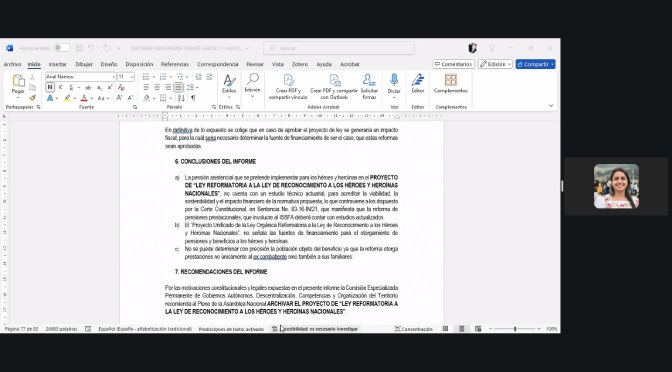Click the Buscar search box
This screenshot has width=672, height=372.
click(x=339, y=48)
